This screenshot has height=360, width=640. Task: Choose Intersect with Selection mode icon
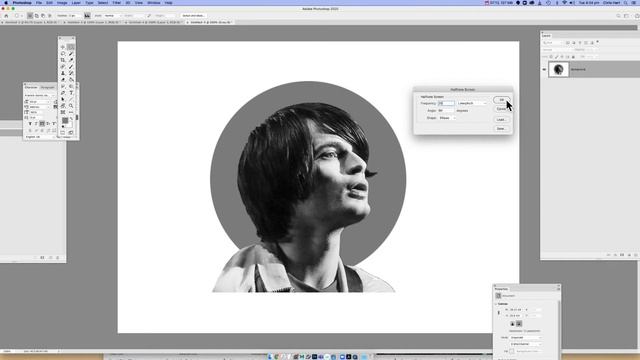click(x=49, y=16)
